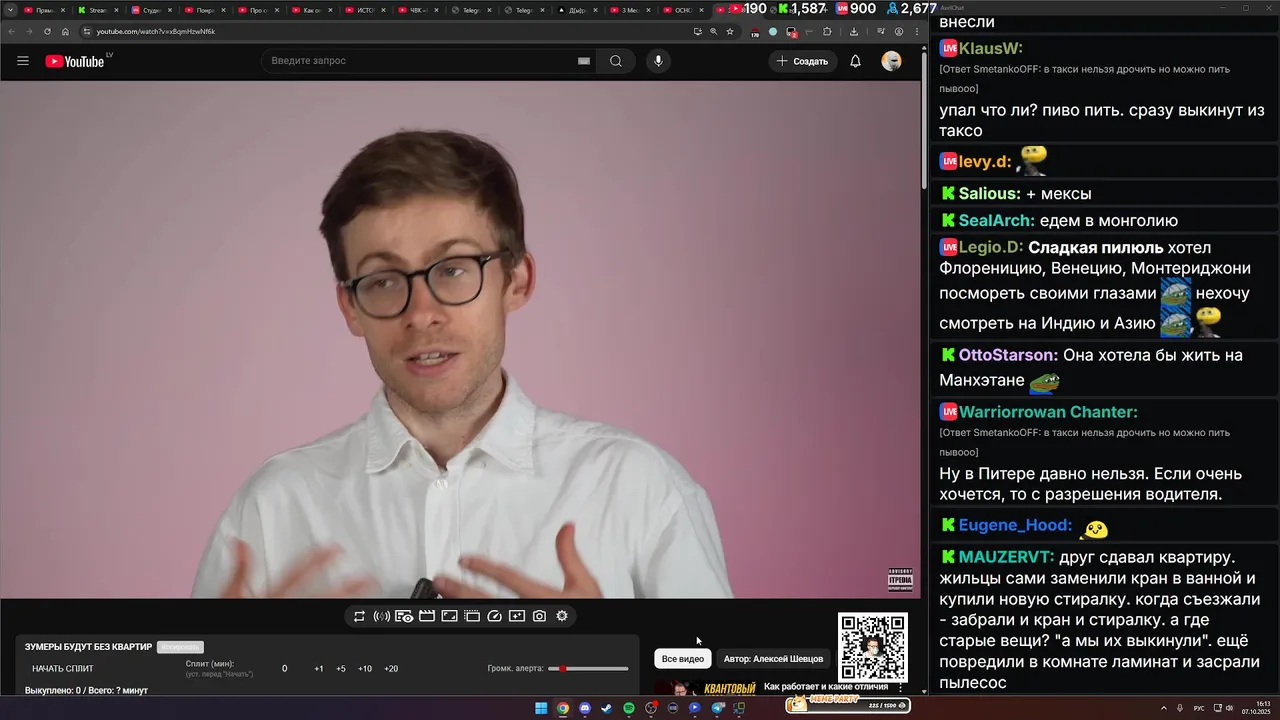Image resolution: width=1280 pixels, height=720 pixels.
Task: Click the pop-up player window icon
Action: click(472, 616)
